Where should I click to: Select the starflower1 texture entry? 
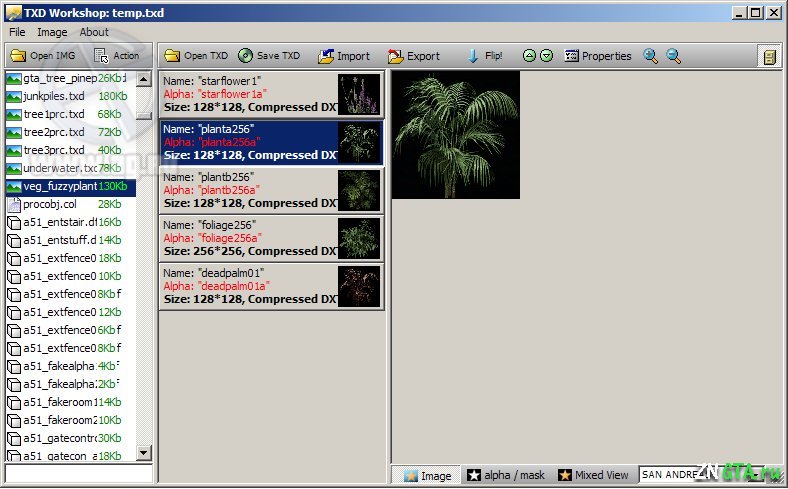pyautogui.click(x=271, y=94)
